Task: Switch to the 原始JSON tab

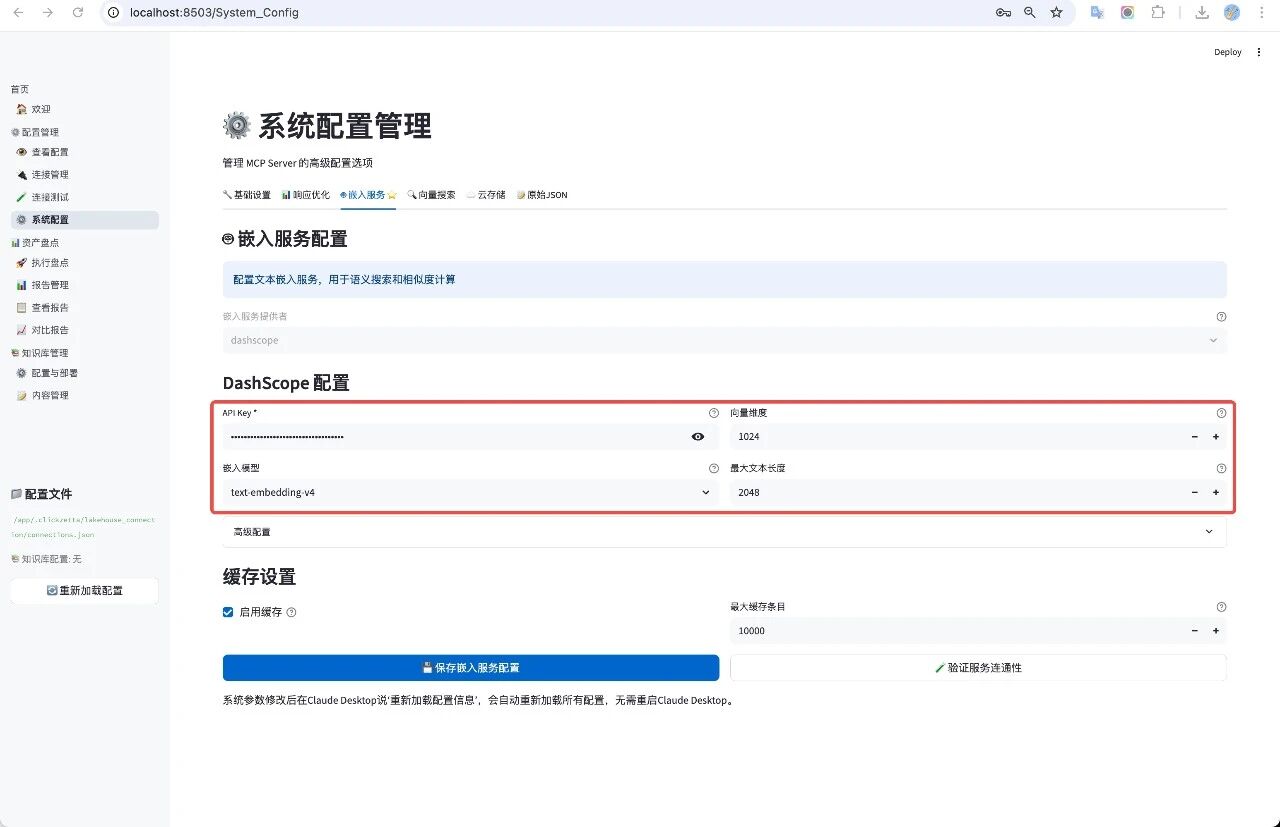Action: [x=542, y=195]
